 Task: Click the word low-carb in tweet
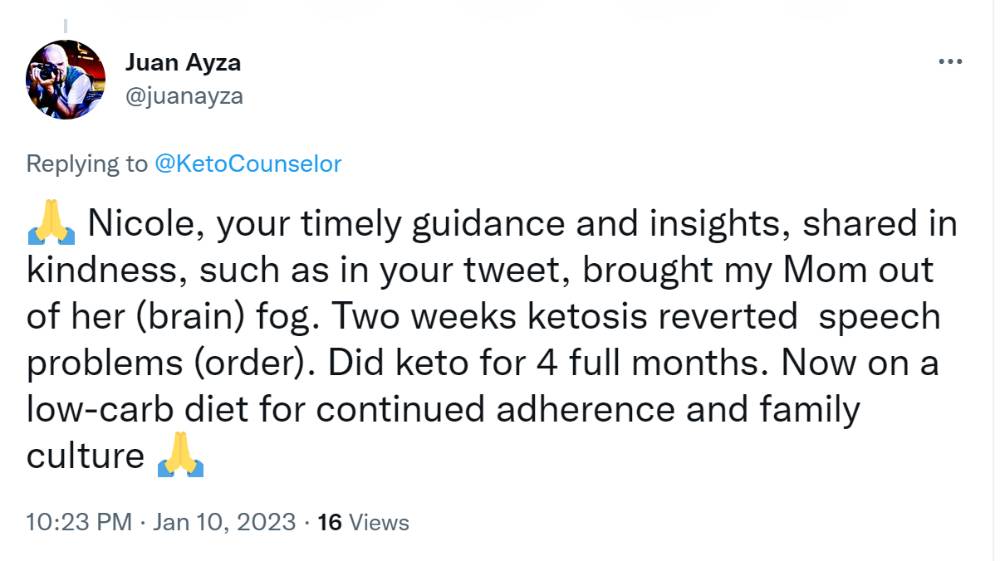pos(100,409)
